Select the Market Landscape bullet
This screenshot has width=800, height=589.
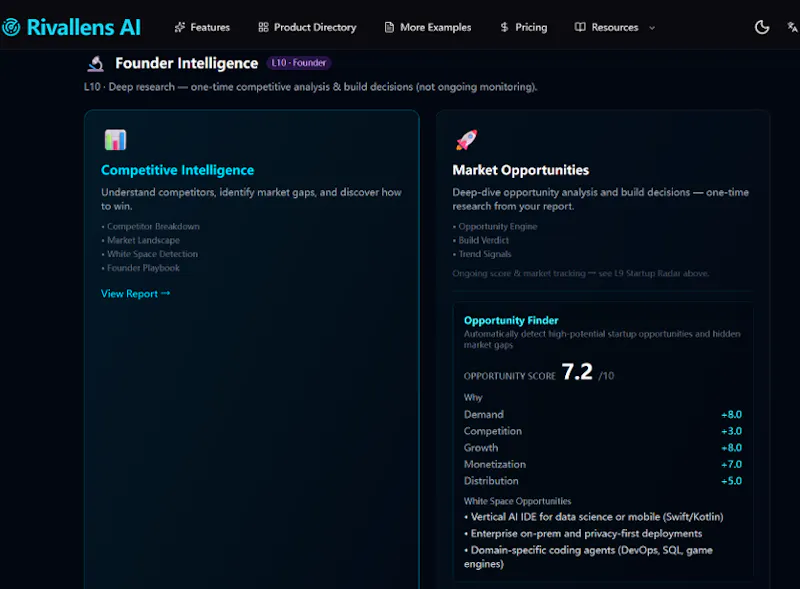coord(140,240)
